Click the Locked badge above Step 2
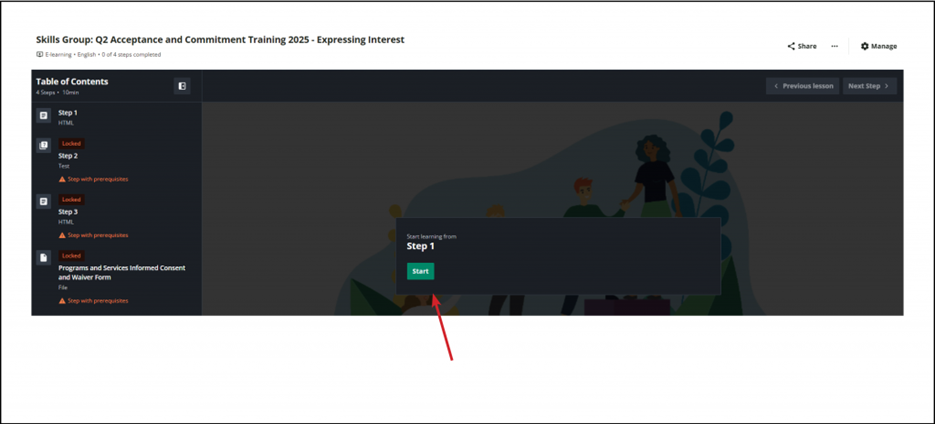 71,143
